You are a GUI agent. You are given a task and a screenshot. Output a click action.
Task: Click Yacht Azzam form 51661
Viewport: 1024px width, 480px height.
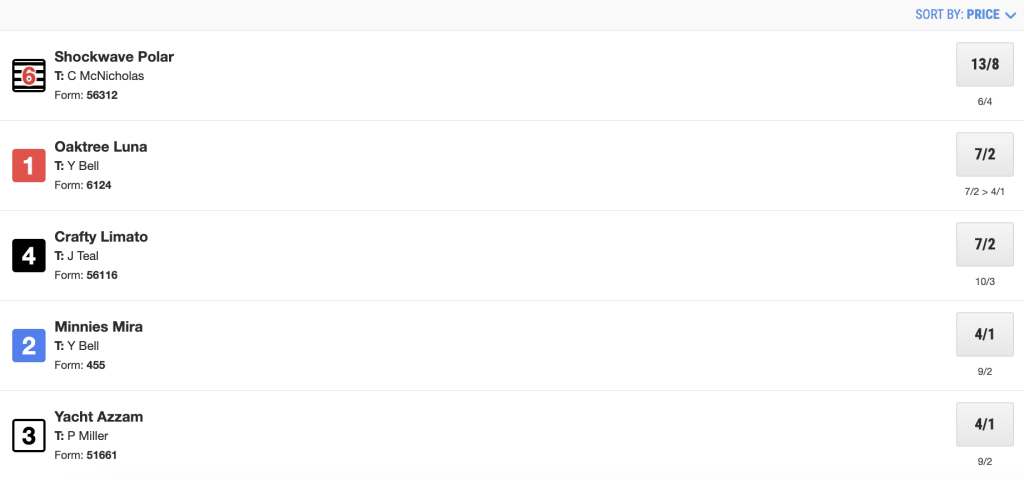[102, 455]
